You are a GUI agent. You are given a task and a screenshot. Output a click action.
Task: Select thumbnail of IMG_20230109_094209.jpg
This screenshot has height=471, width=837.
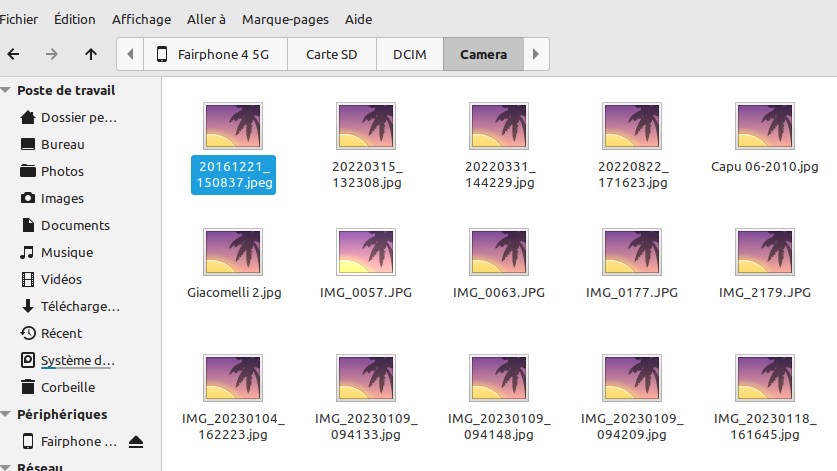[631, 378]
